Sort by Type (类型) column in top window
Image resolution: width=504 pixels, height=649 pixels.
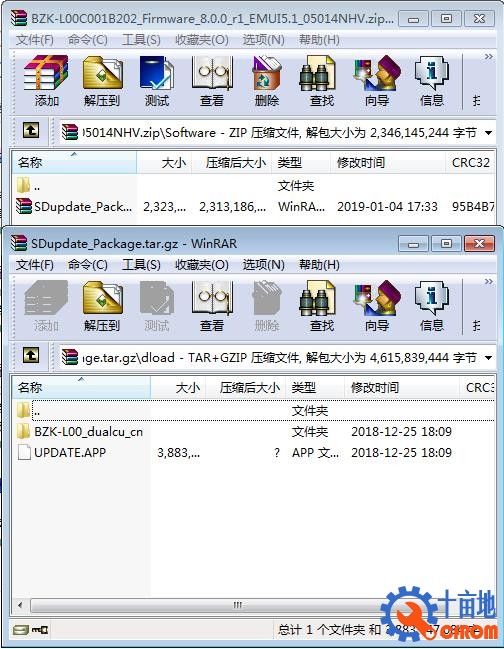[x=301, y=163]
